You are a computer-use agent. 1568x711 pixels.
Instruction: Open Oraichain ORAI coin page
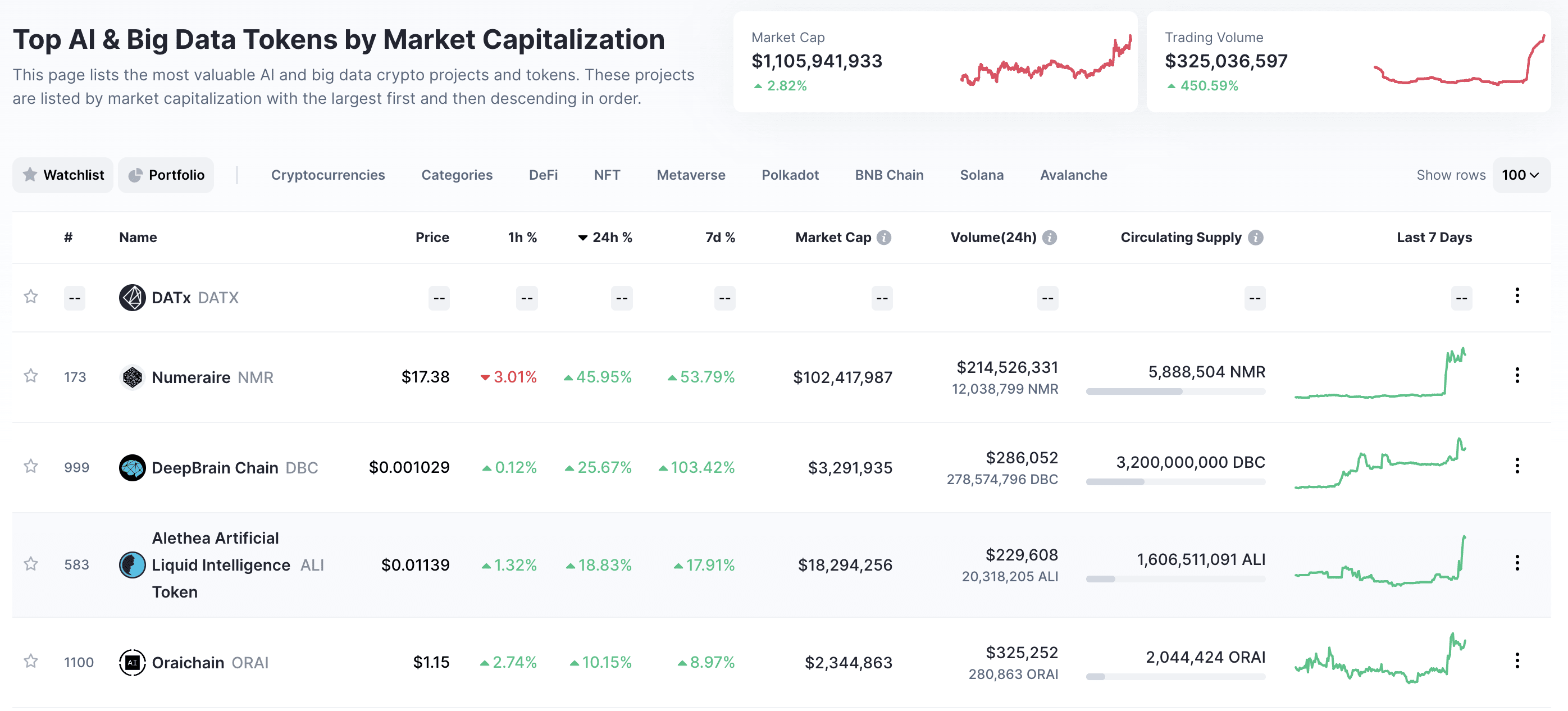coord(210,663)
